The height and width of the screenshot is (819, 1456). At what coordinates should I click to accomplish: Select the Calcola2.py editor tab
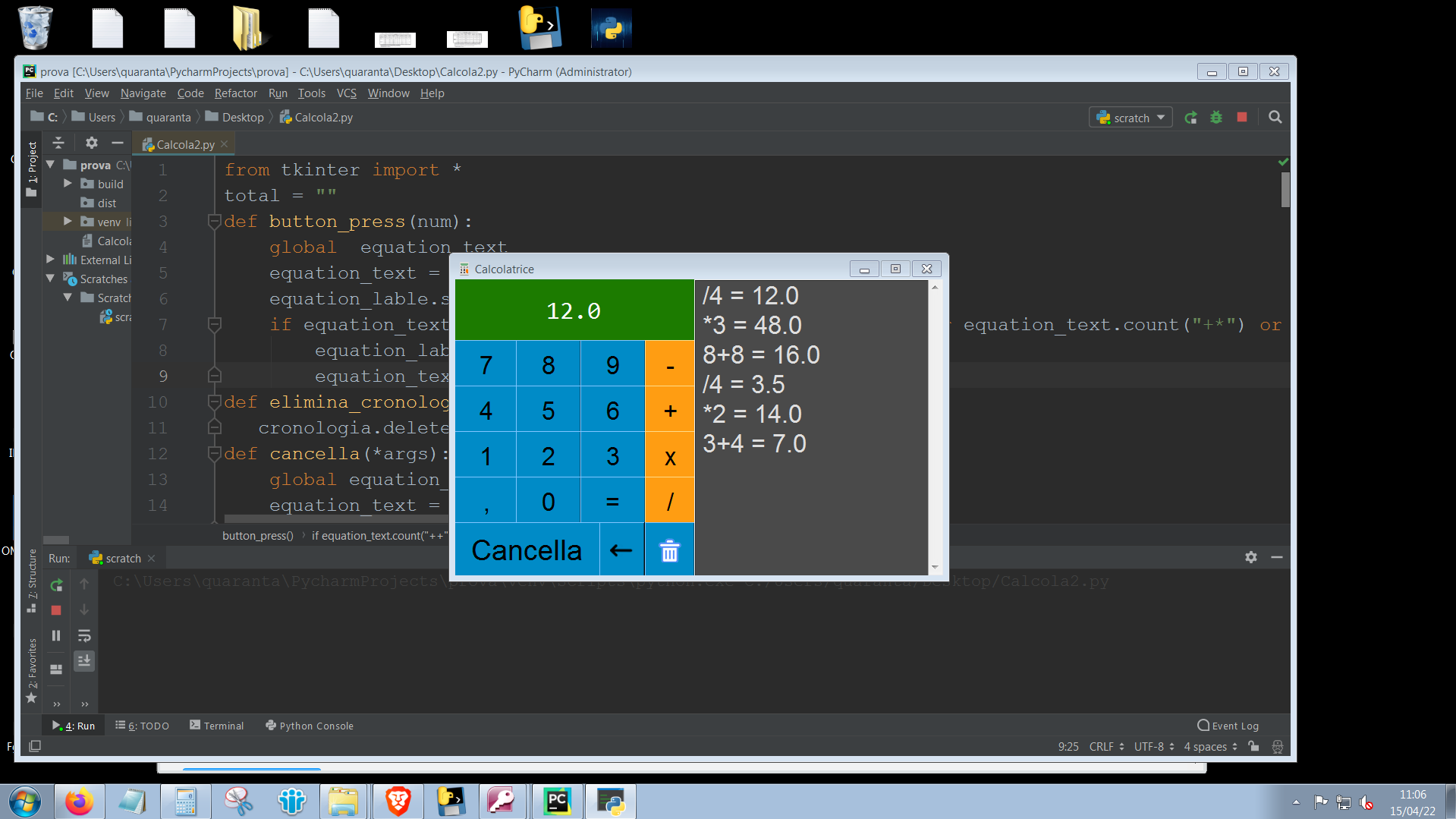pyautogui.click(x=185, y=144)
